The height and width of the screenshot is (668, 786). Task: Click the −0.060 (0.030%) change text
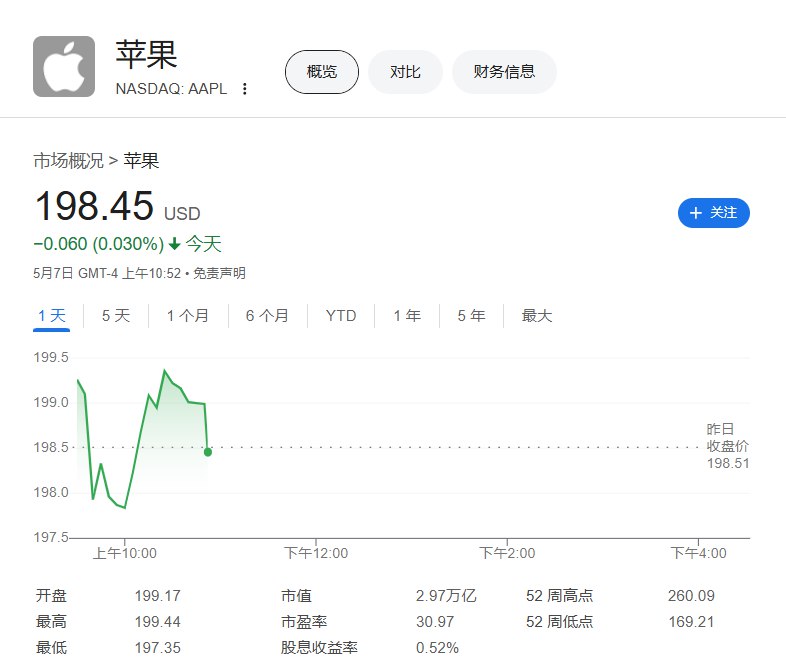(x=99, y=244)
